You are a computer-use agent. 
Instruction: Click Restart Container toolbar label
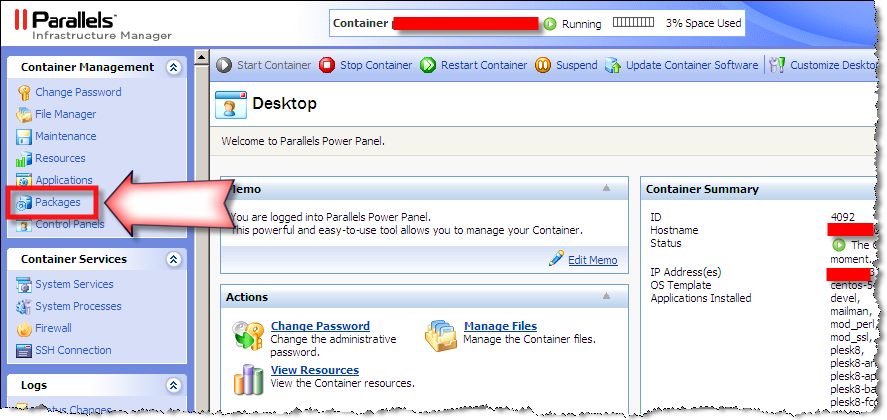(x=484, y=65)
